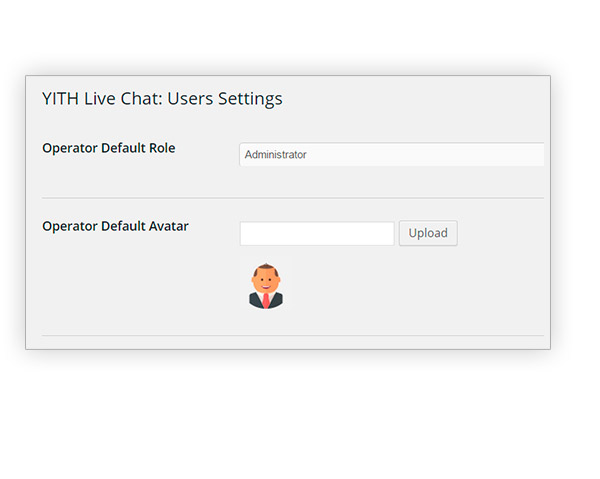Click the word Avatar in the operator label
Screen dimensions: 600x479
(x=168, y=226)
